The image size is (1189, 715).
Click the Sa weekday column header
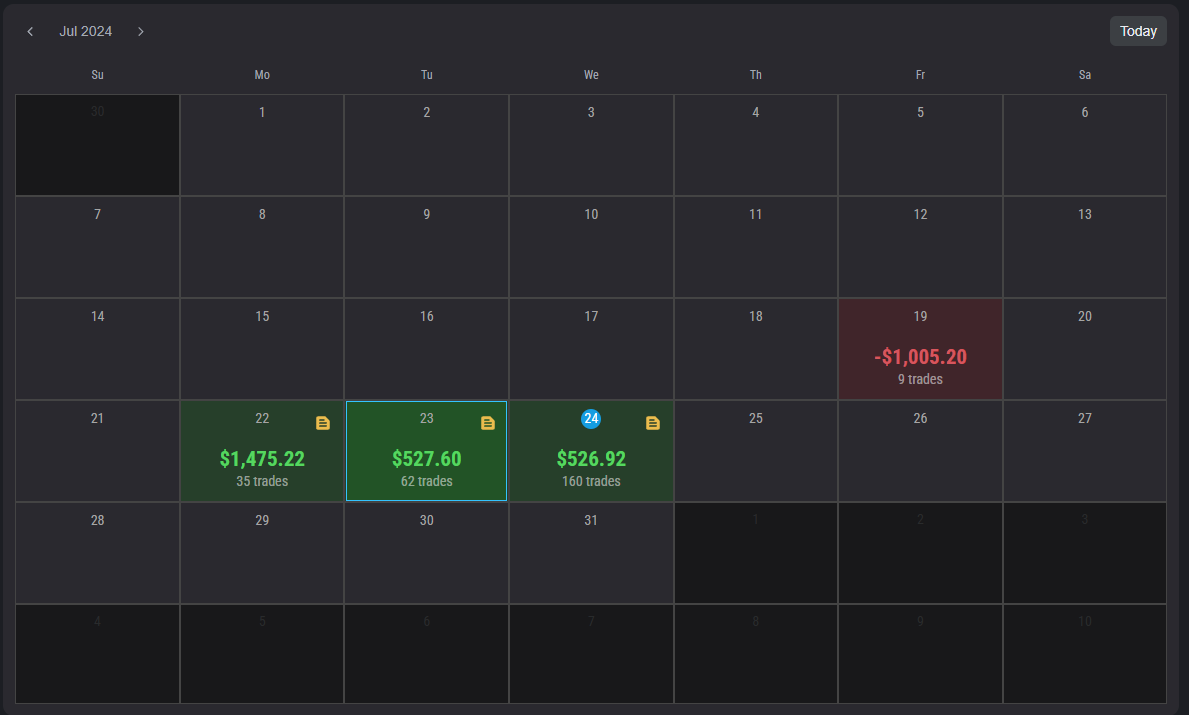tap(1084, 74)
